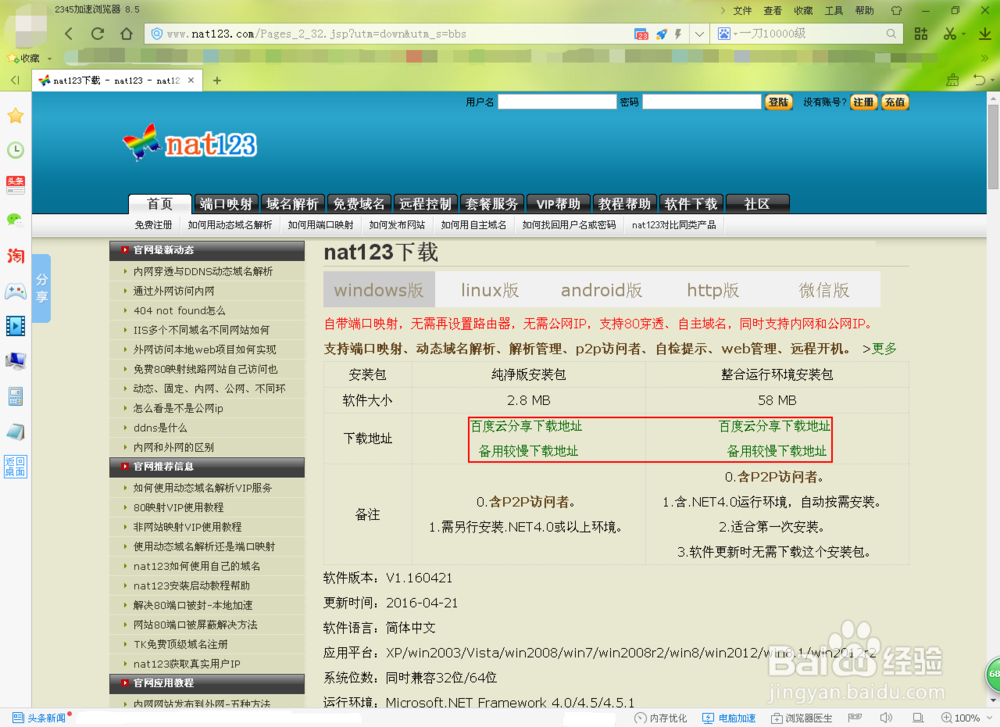Open 头条新闻 in the status bar
The image size is (1000, 727).
(39, 718)
